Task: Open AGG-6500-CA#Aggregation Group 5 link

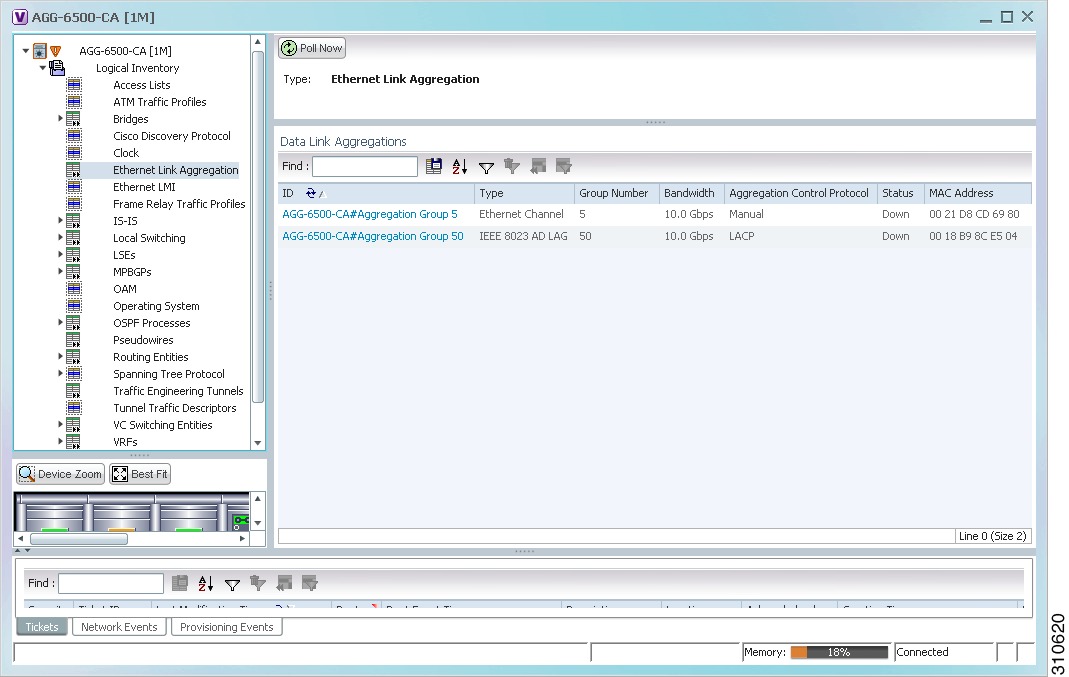Action: pos(370,214)
